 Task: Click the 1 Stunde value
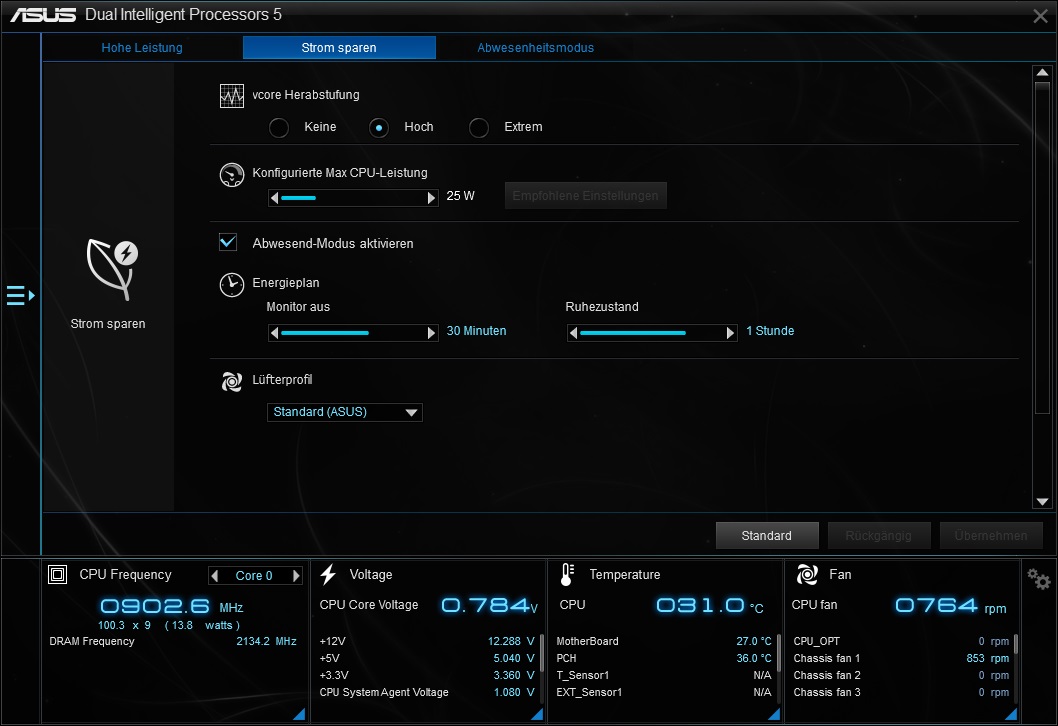pyautogui.click(x=770, y=331)
